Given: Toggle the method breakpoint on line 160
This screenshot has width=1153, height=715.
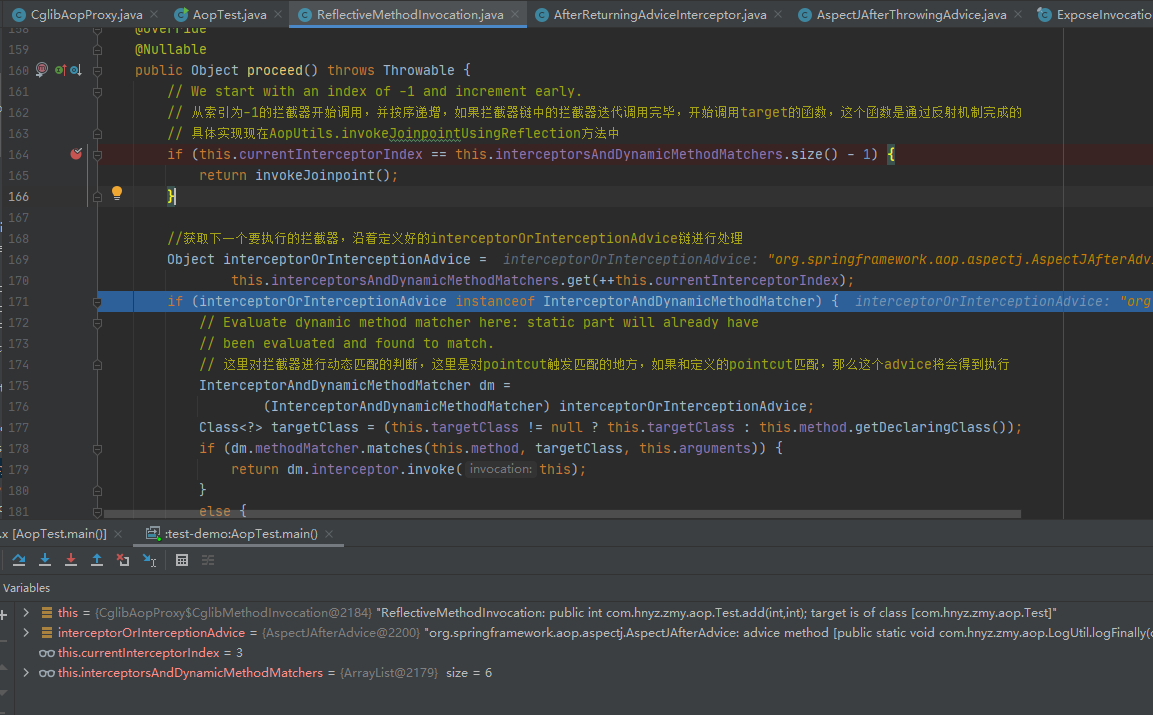Looking at the screenshot, I should click(x=41, y=70).
